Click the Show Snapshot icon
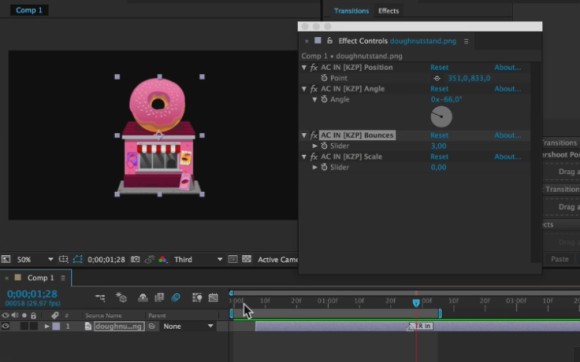Viewport: 580px width, 362px height. 149,259
